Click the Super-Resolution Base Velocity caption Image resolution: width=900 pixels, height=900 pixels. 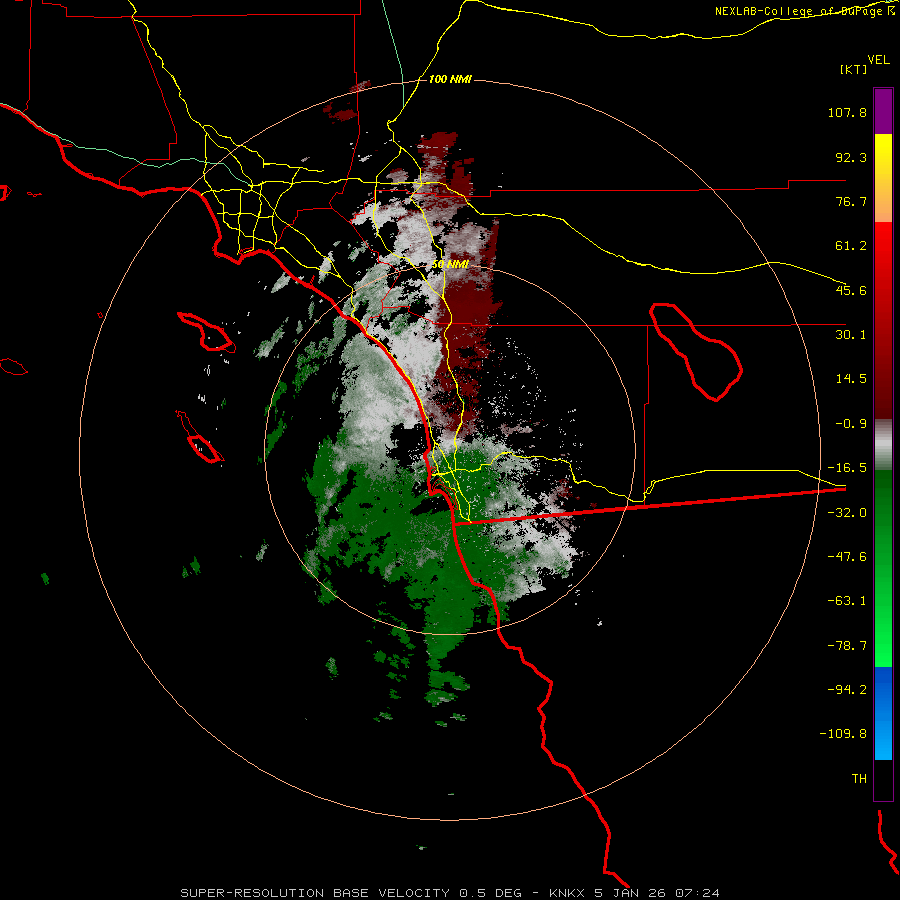pos(450,893)
